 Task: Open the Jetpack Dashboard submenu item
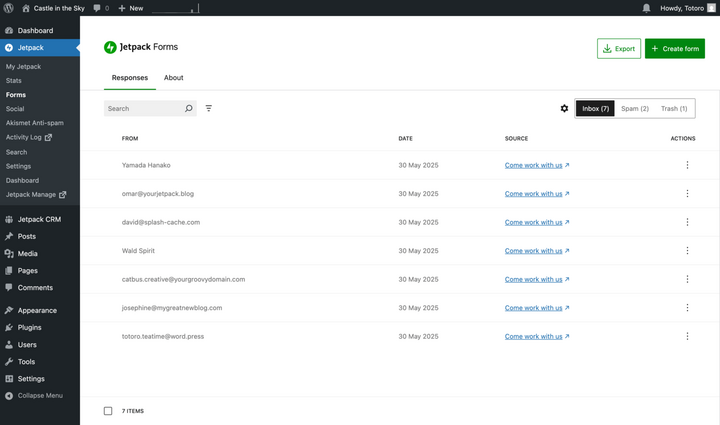[22, 181]
